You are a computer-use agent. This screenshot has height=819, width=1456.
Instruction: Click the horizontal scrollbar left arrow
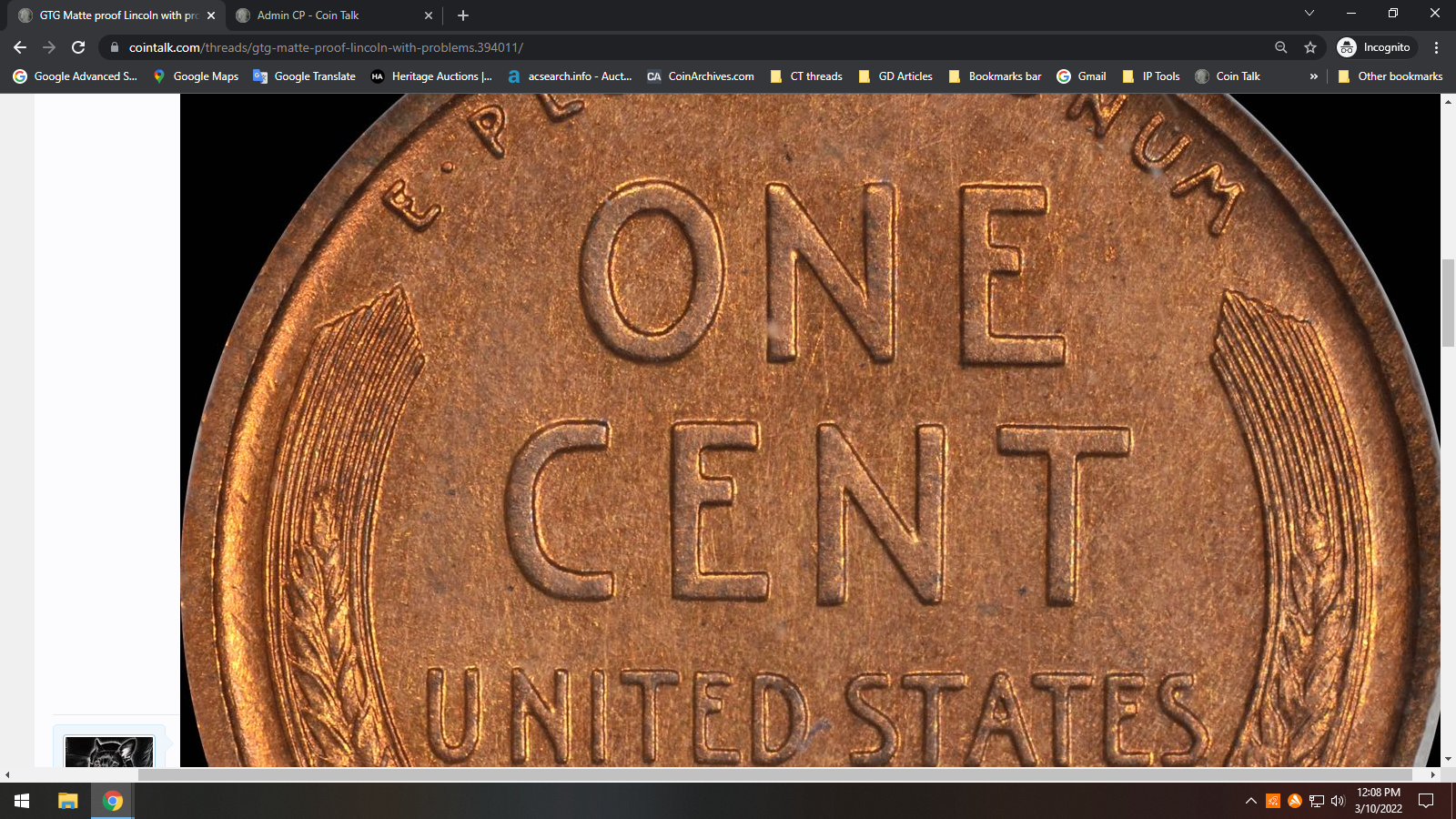click(7, 774)
